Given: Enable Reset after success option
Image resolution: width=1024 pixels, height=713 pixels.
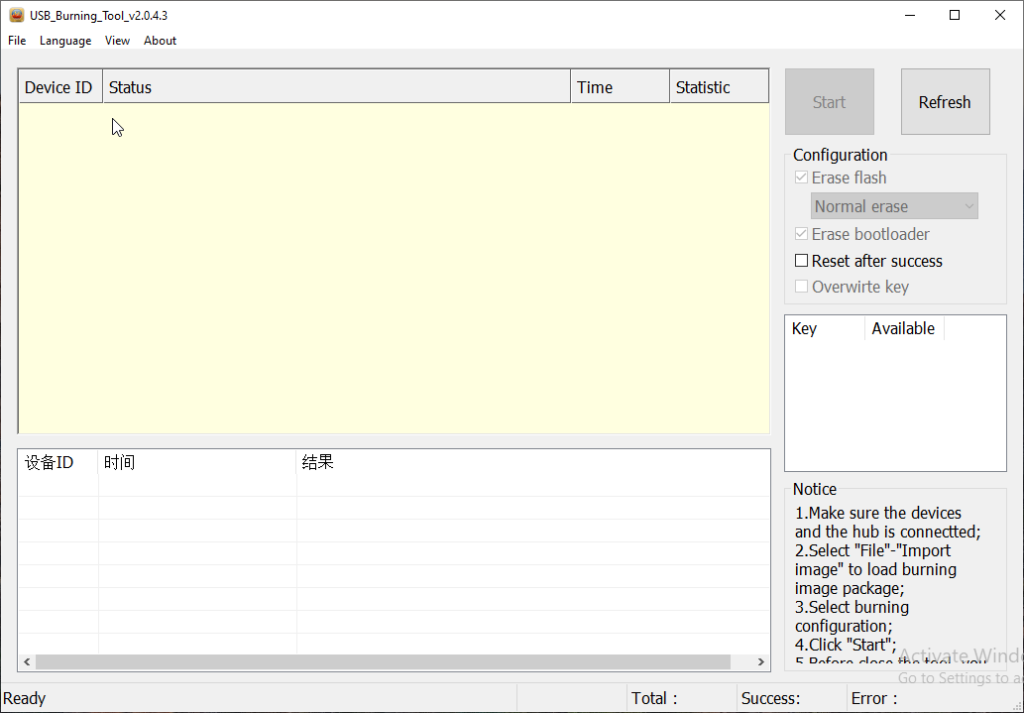Looking at the screenshot, I should coord(801,261).
